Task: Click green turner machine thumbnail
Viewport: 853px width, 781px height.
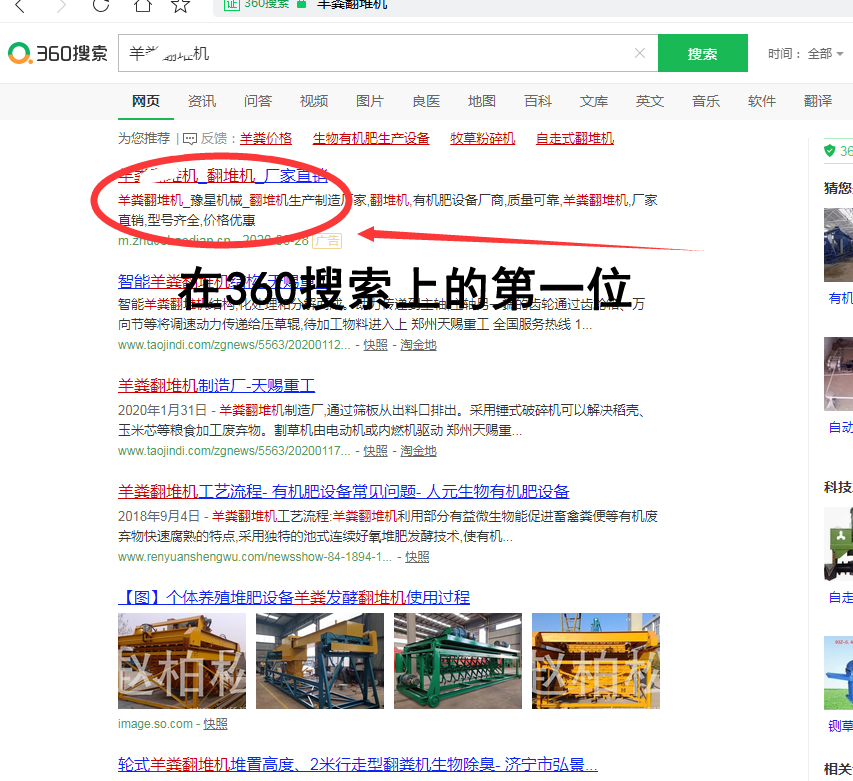Action: (x=458, y=661)
